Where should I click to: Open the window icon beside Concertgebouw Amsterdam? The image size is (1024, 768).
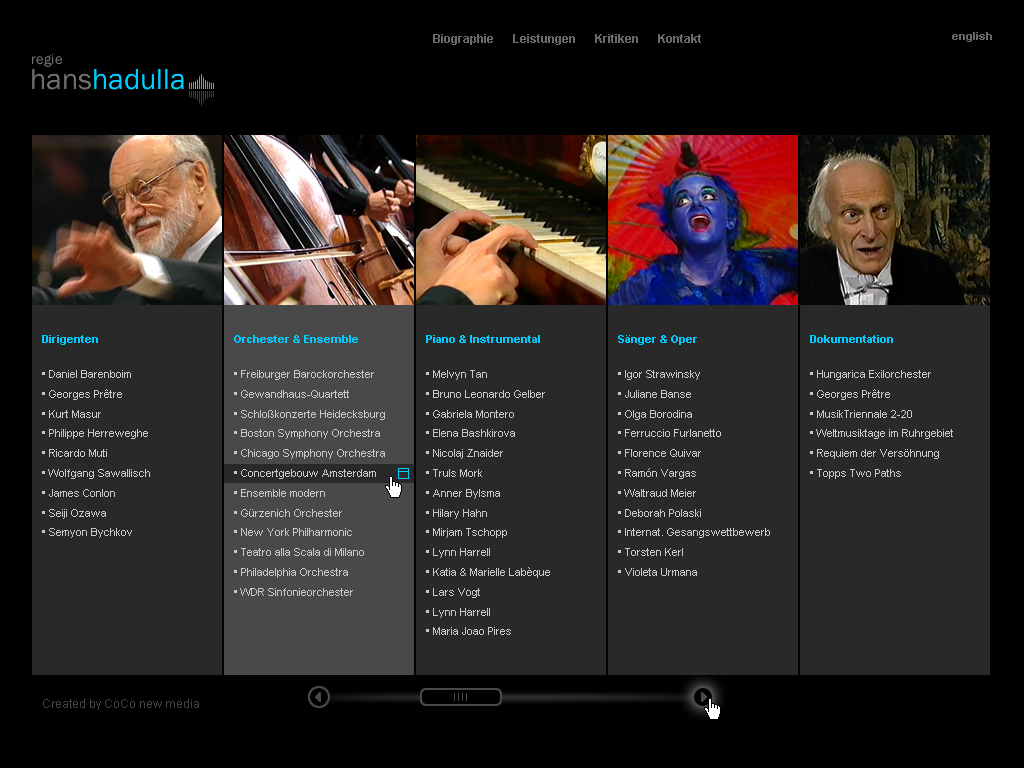[404, 473]
